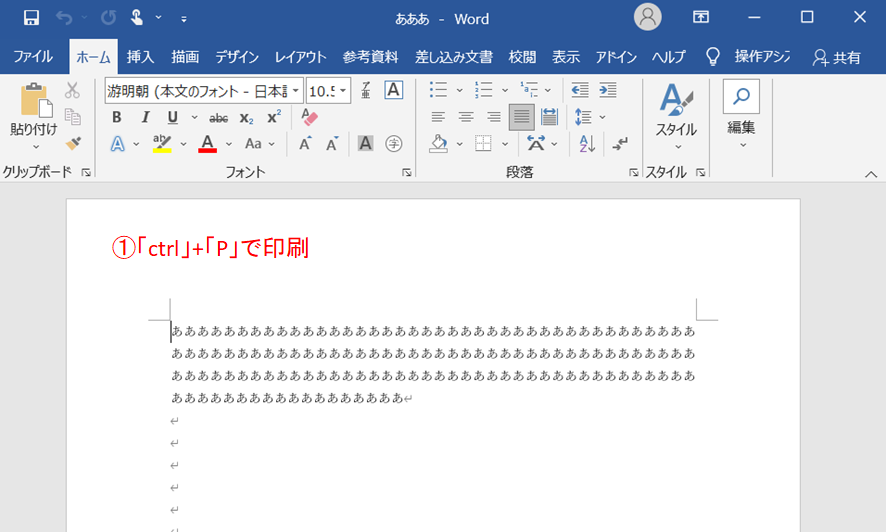Click the Save icon in the title bar
Screen dimensions: 886x532
31,18
